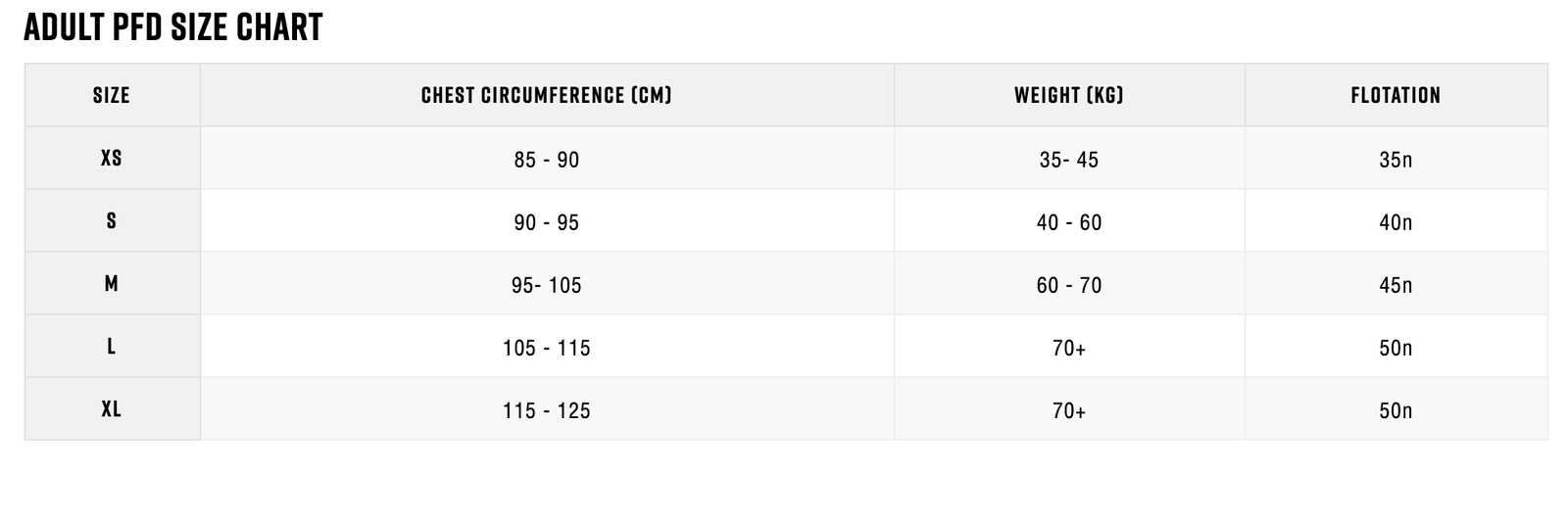This screenshot has width=1568, height=521.
Task: Select the M size row label
Action: 112,283
